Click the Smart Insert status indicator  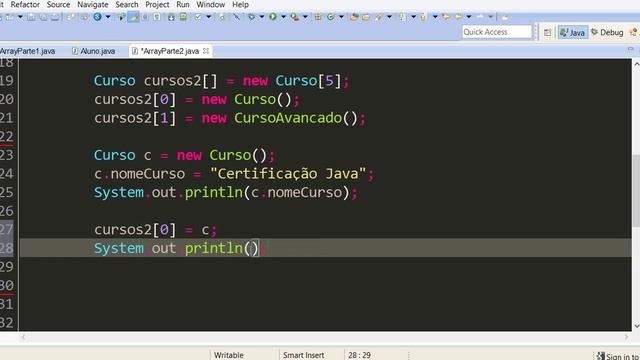[x=303, y=355]
